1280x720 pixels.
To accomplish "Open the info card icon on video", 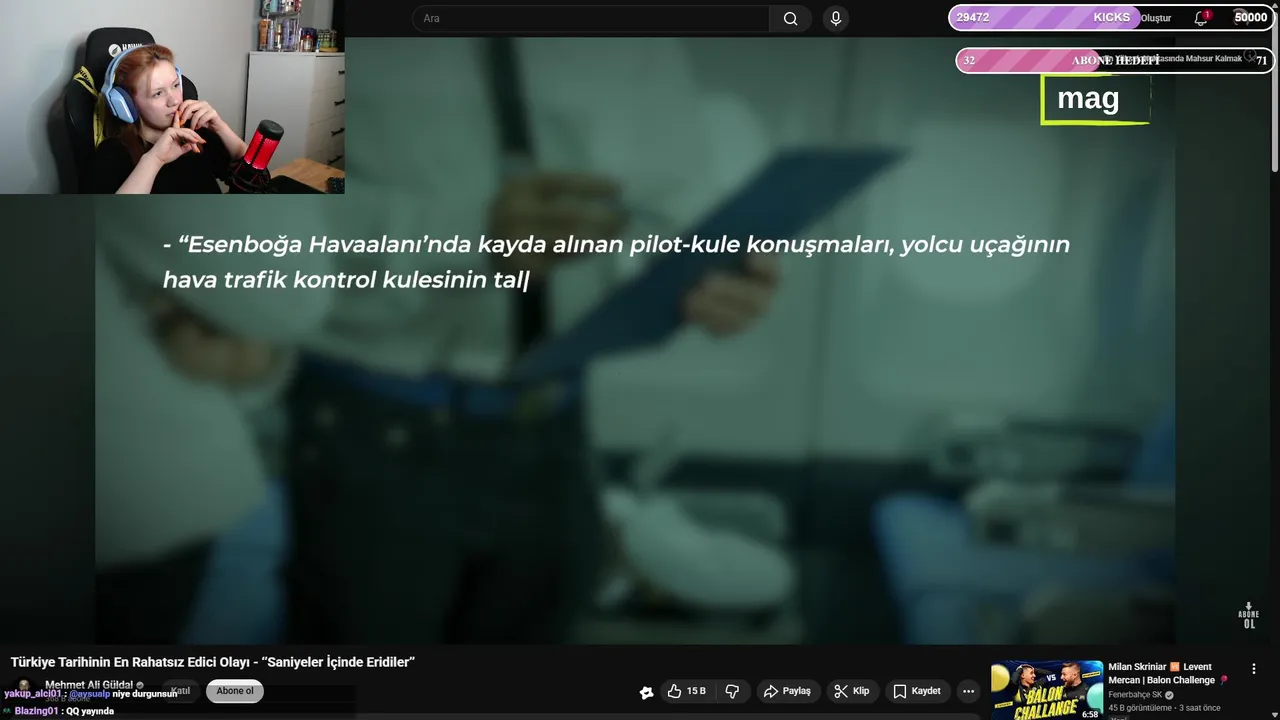I will (x=1250, y=57).
